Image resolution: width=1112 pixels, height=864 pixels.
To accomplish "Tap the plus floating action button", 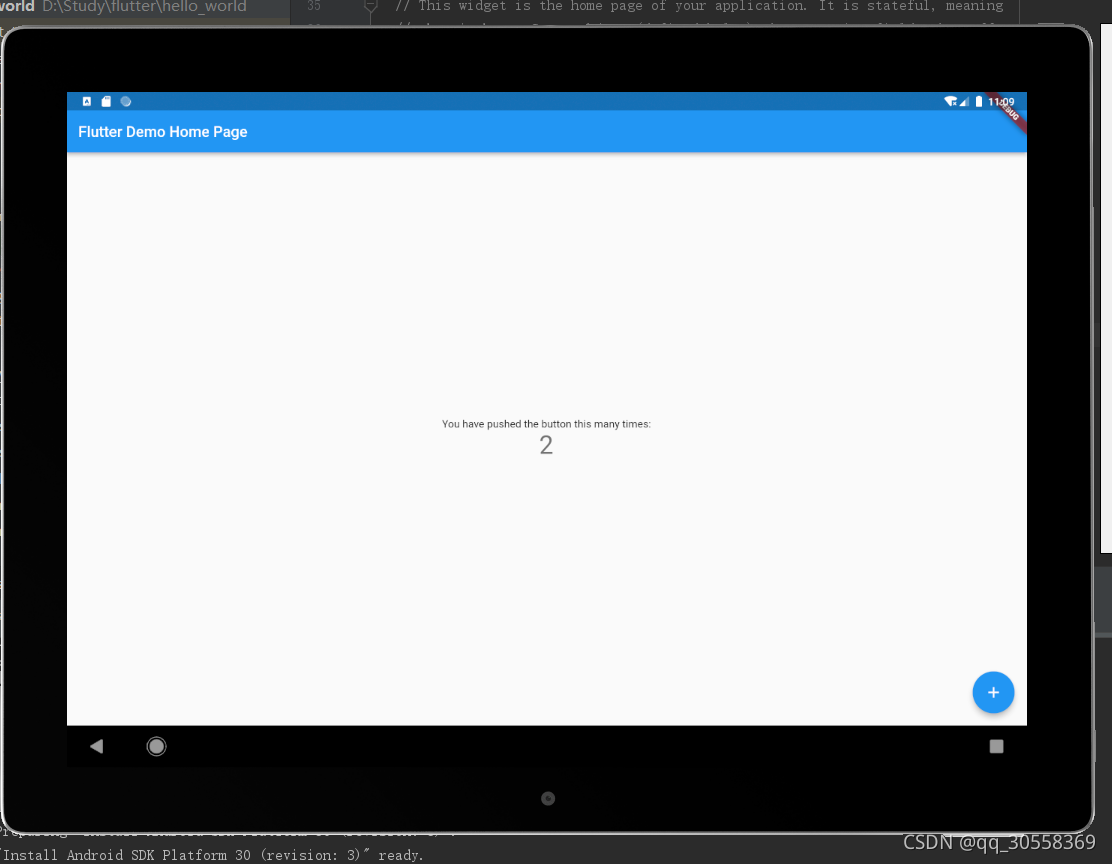I will click(x=993, y=692).
